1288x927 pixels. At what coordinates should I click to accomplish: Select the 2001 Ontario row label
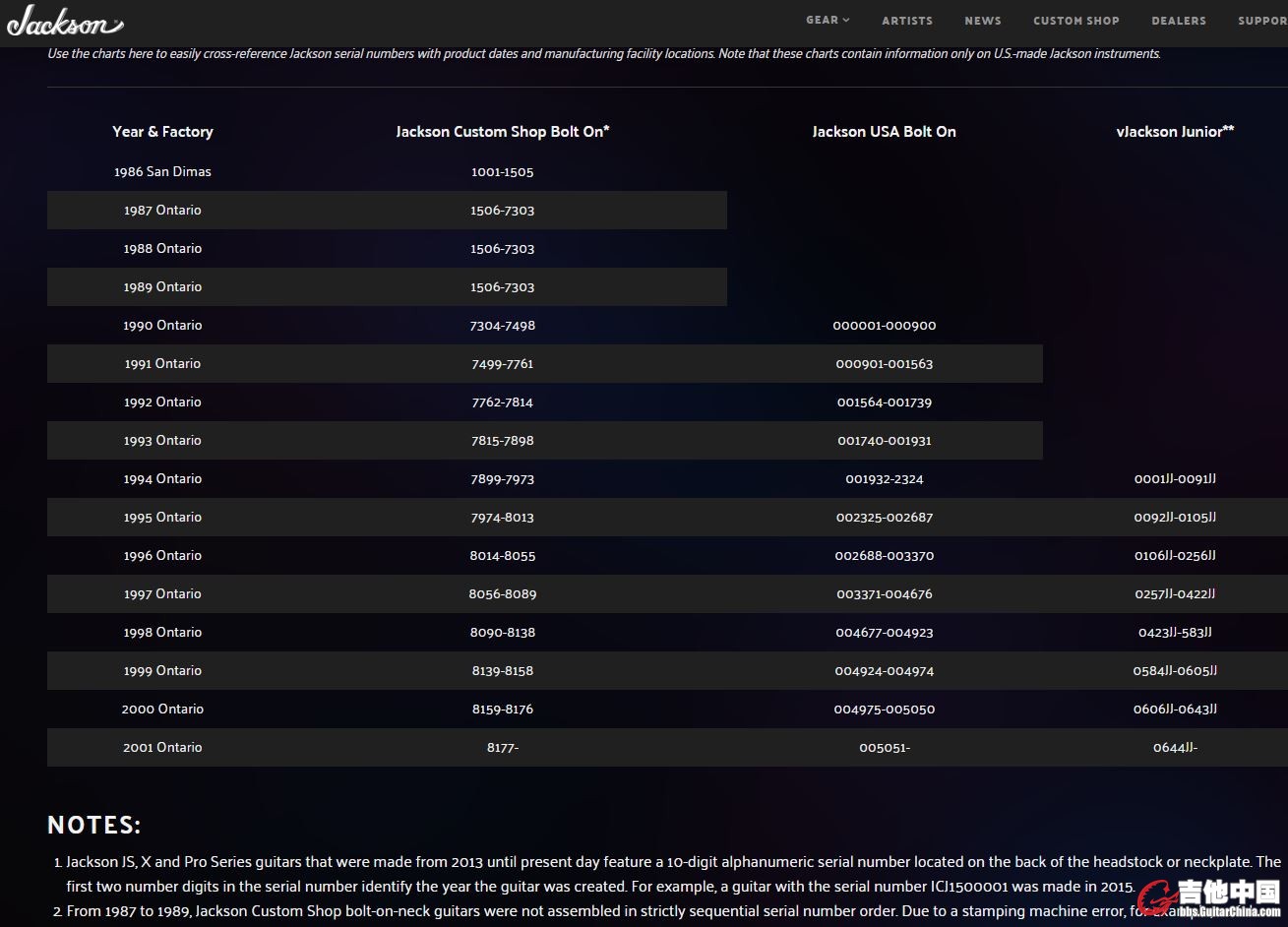point(162,748)
